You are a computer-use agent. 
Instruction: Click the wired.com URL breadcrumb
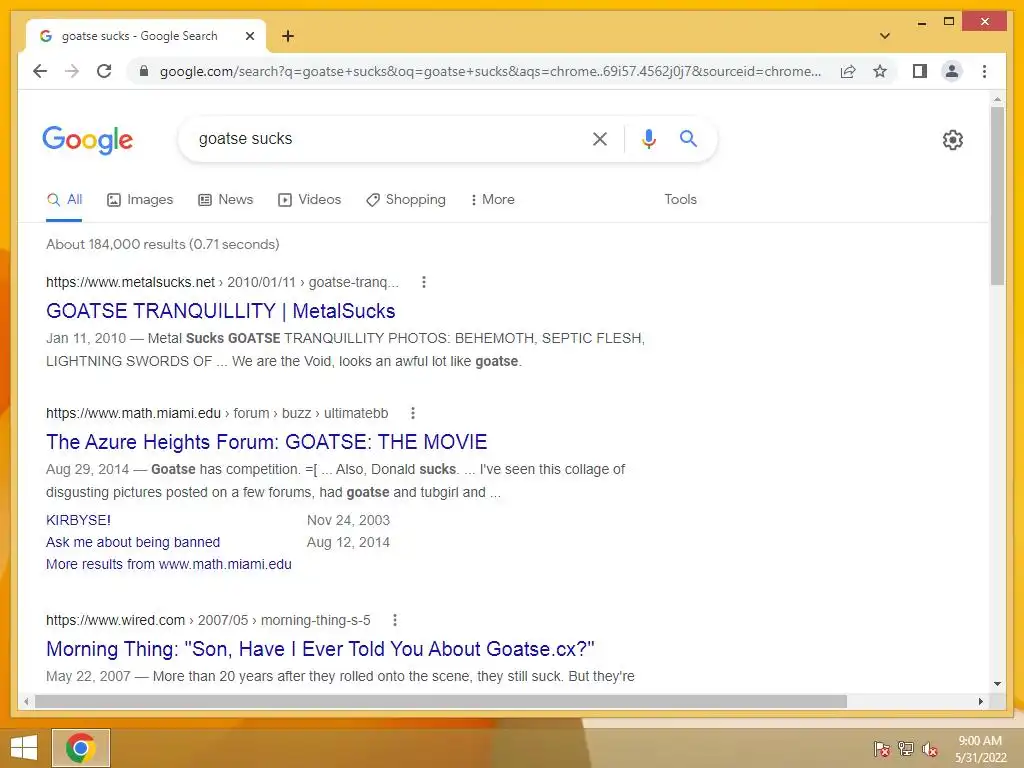coord(208,620)
